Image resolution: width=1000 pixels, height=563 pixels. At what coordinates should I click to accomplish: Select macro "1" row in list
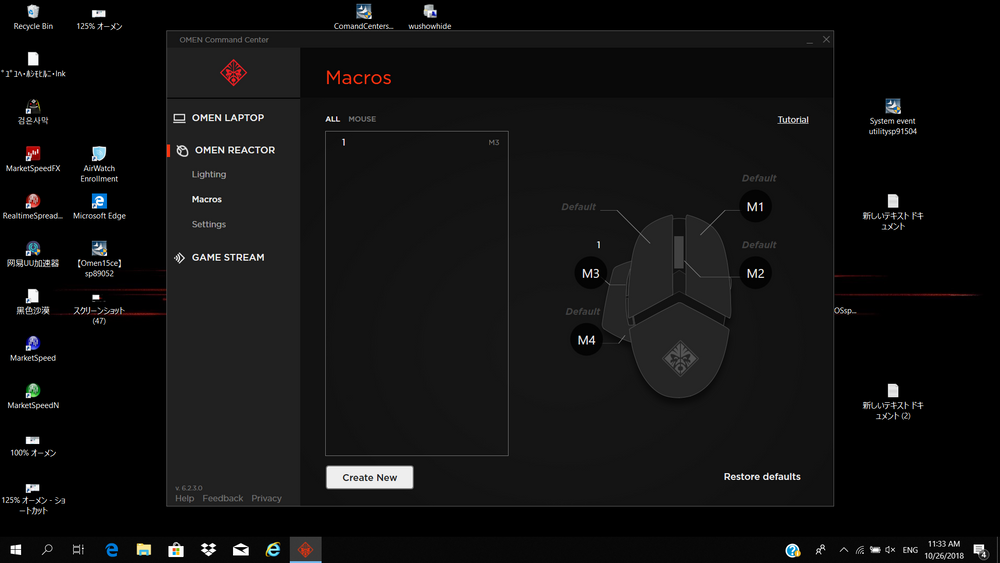point(416,142)
